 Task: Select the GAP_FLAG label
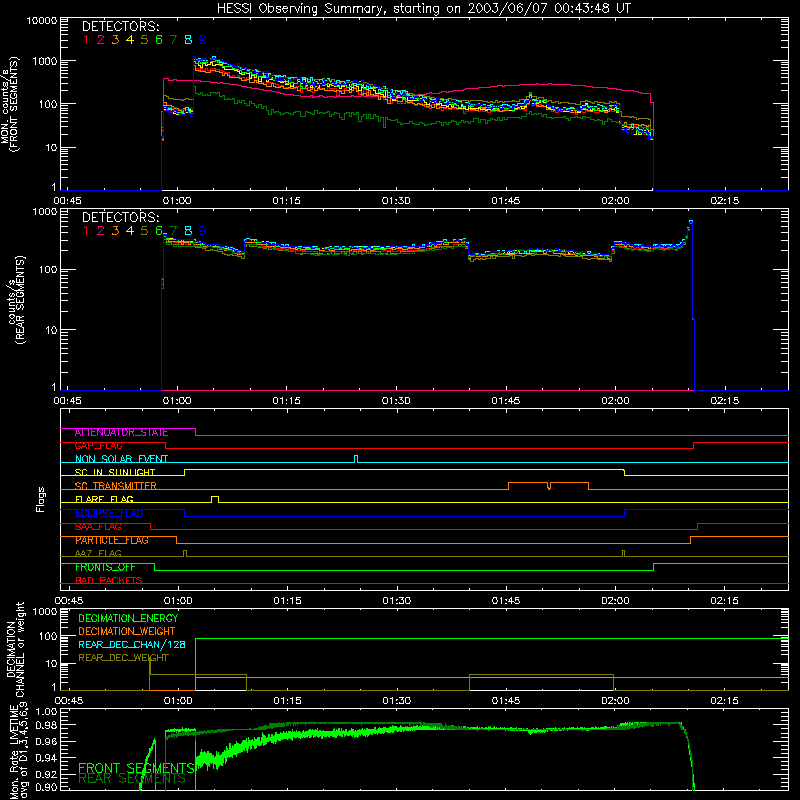(x=98, y=446)
